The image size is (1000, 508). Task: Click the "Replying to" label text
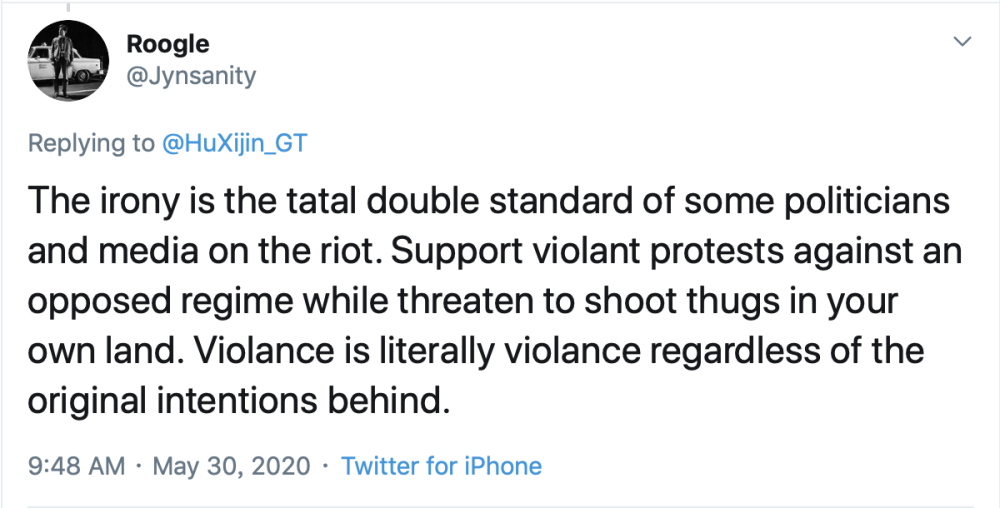point(91,143)
